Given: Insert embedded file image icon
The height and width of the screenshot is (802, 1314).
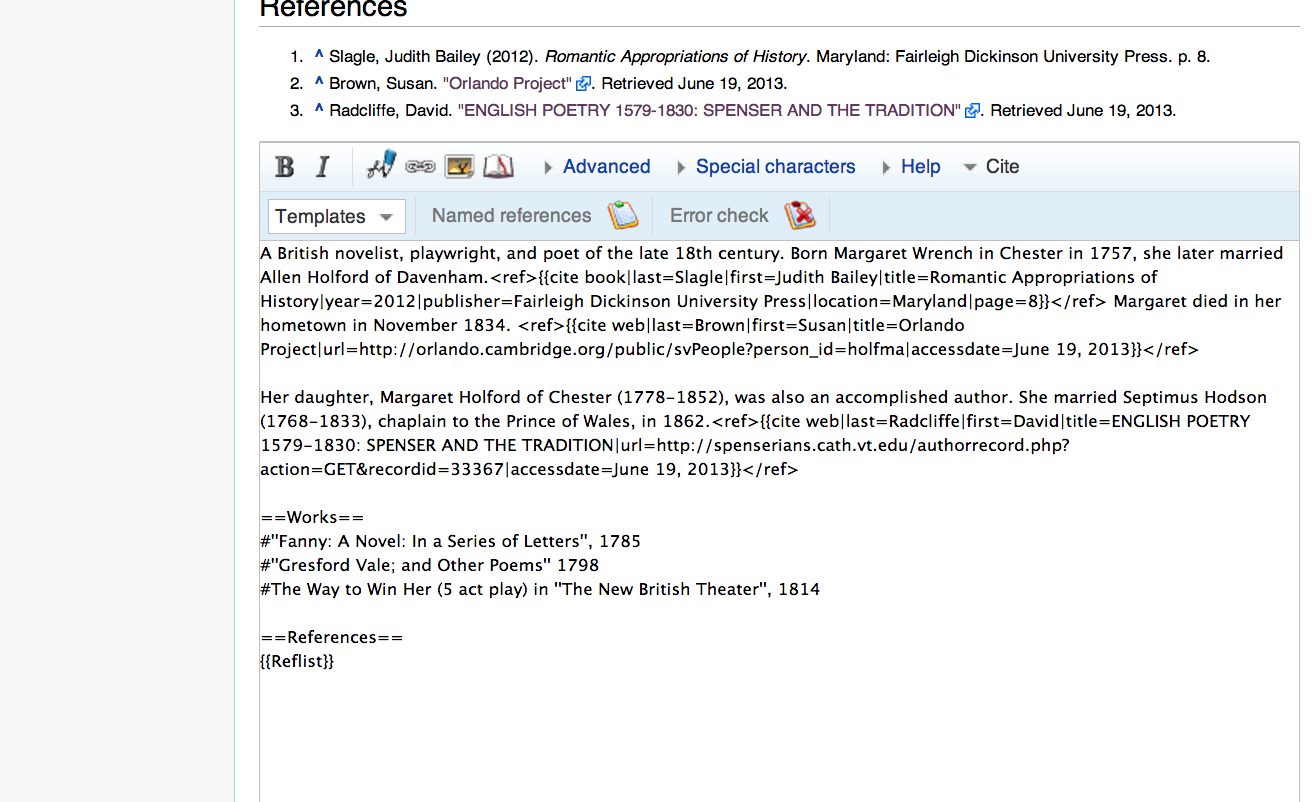Looking at the screenshot, I should 459,167.
